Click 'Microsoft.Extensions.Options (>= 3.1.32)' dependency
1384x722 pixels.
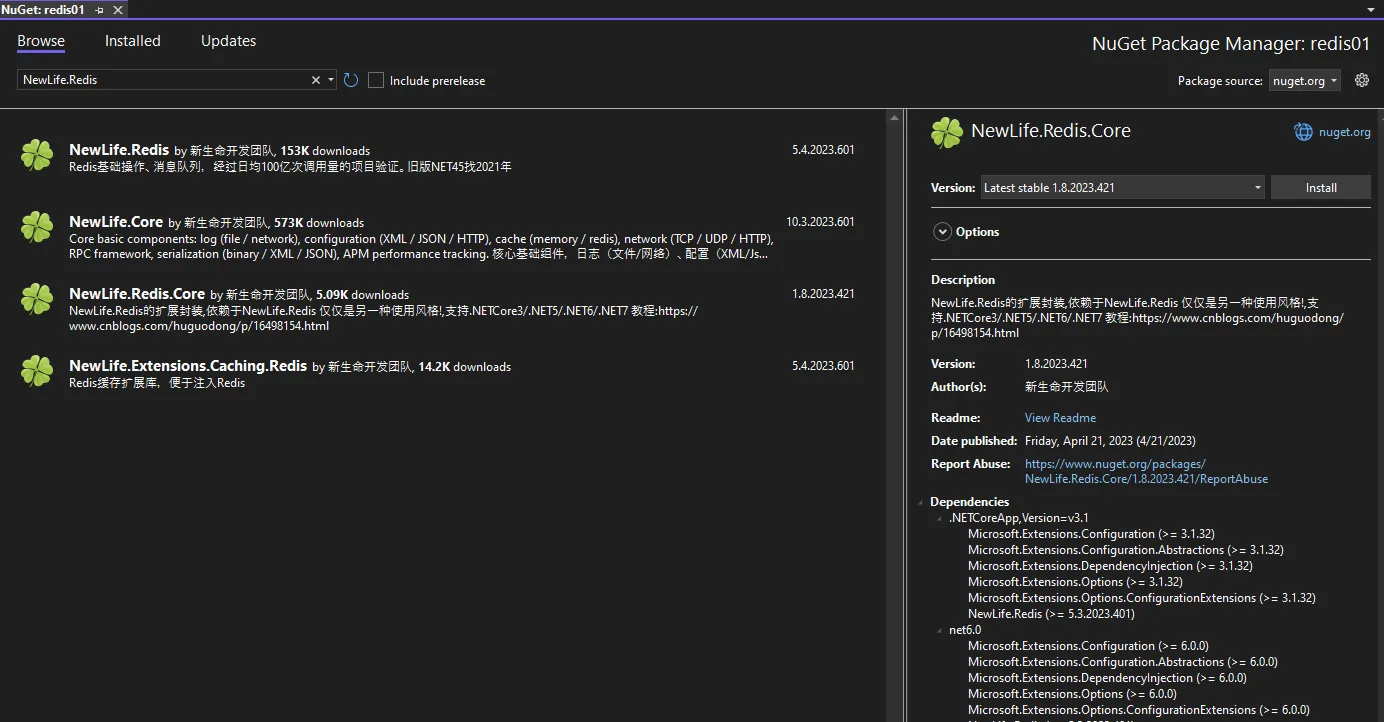coord(1075,582)
